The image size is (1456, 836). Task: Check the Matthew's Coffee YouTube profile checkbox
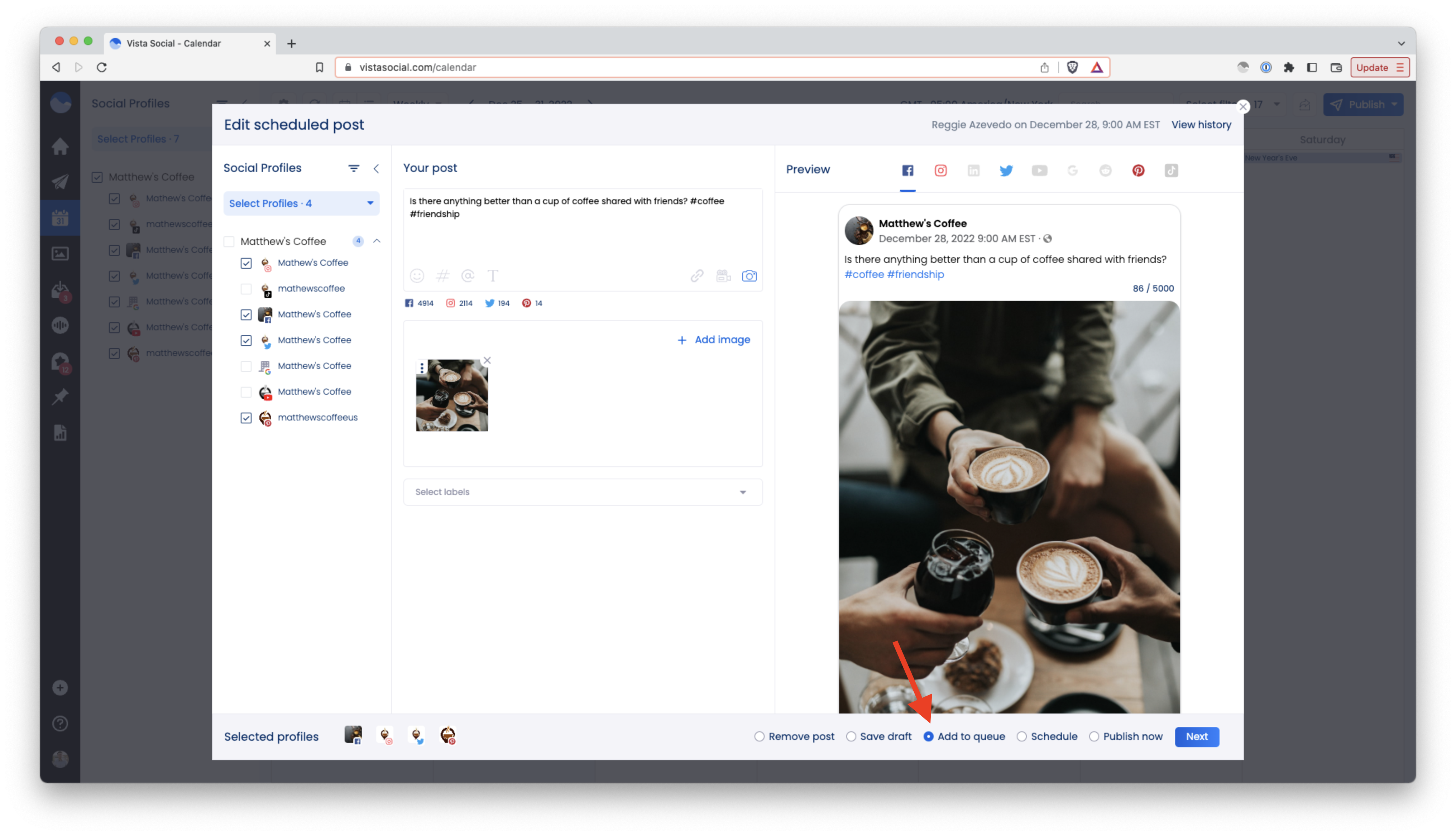[x=246, y=392]
